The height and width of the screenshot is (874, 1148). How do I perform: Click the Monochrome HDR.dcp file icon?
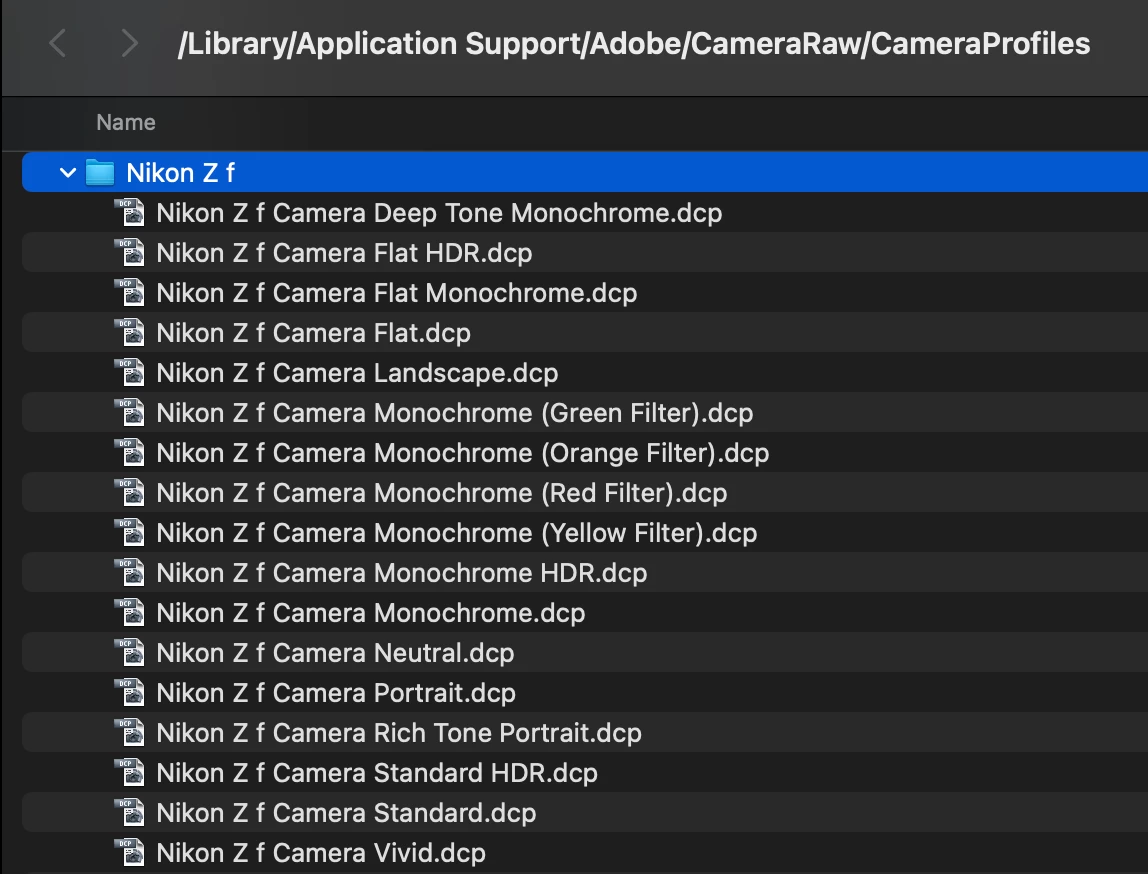130,573
